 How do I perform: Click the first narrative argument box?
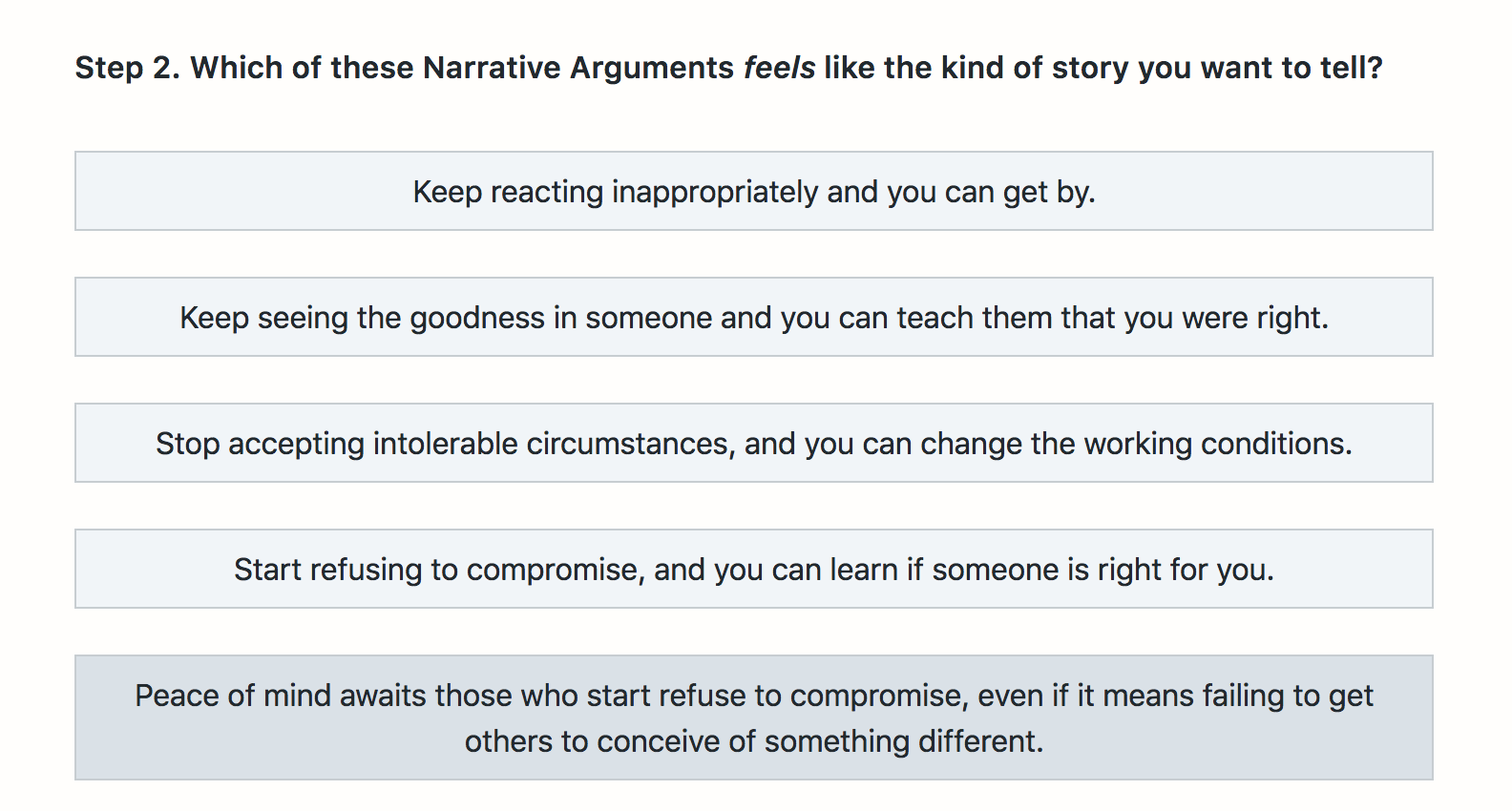754,191
